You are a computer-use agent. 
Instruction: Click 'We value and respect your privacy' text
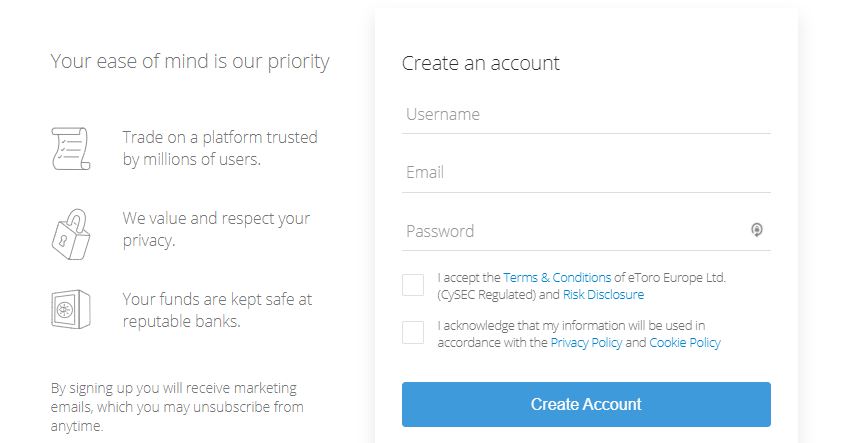point(216,229)
